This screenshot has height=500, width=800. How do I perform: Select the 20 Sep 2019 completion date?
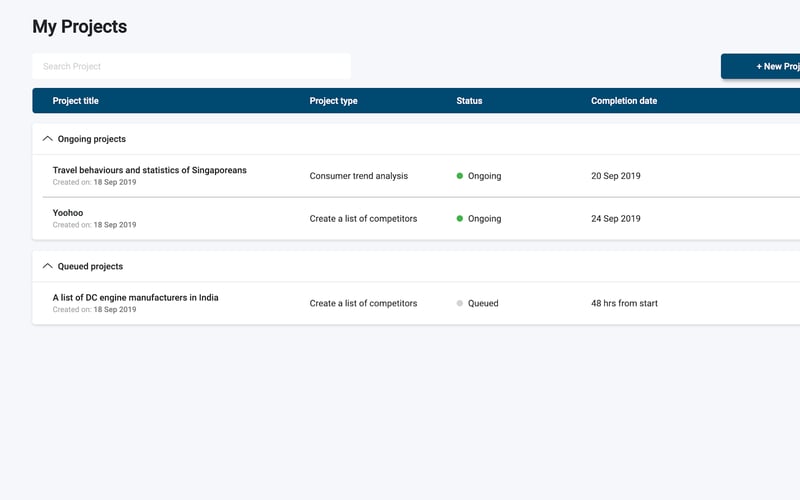(x=616, y=176)
